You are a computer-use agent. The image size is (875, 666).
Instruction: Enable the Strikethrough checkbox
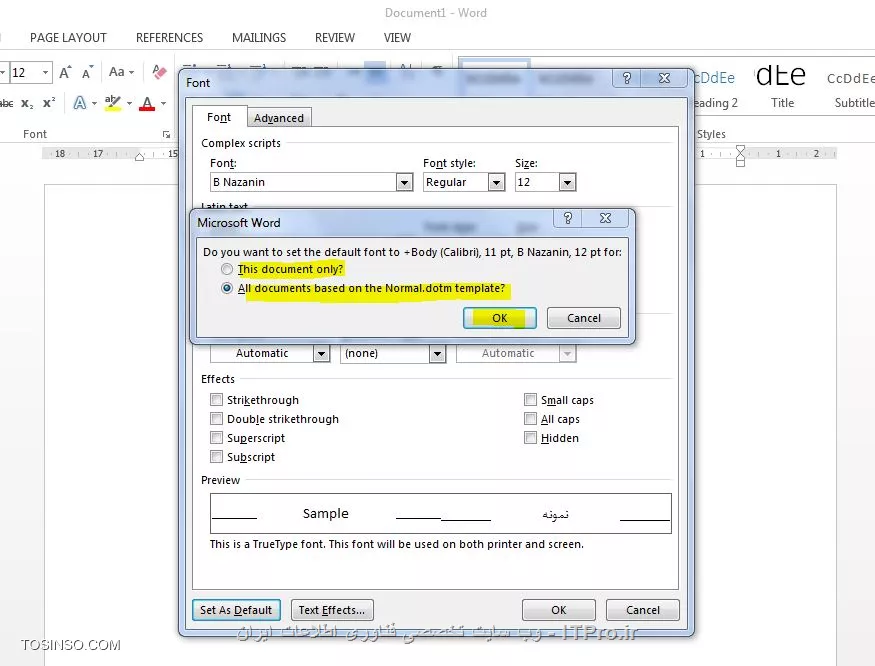217,400
